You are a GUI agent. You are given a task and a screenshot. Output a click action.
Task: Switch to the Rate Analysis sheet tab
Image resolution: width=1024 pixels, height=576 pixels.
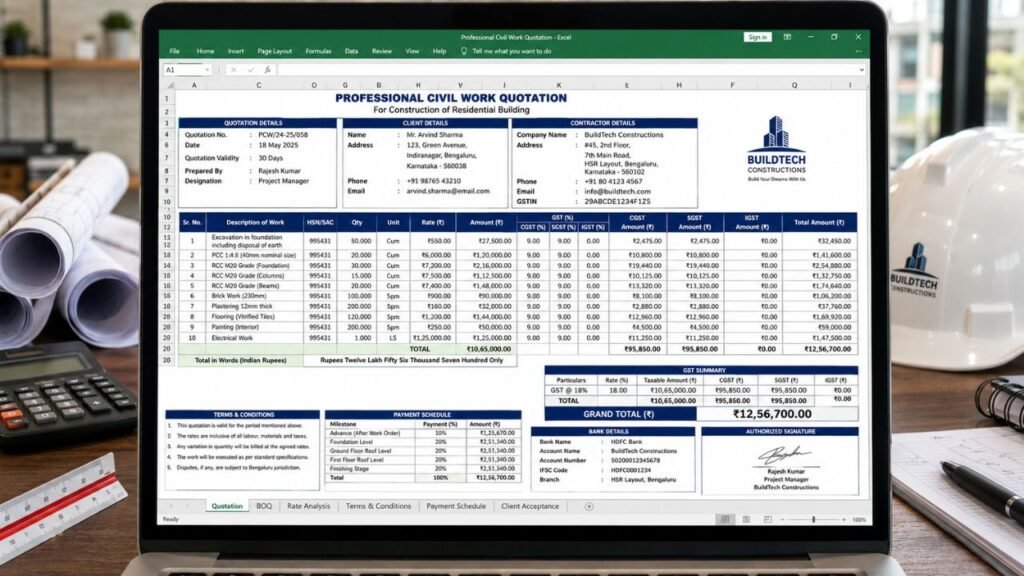[x=308, y=506]
